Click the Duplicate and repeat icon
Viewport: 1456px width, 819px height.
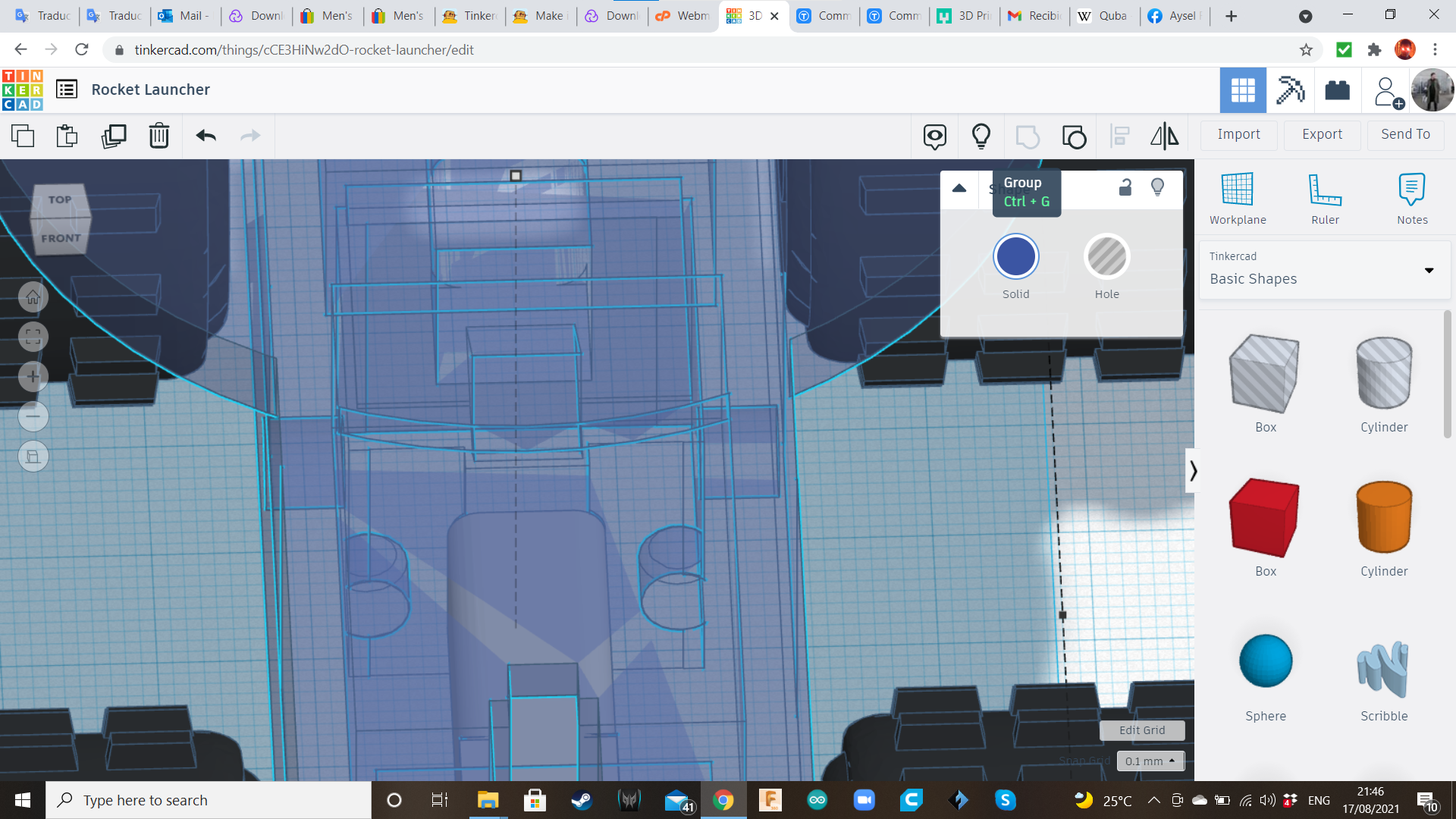(114, 136)
